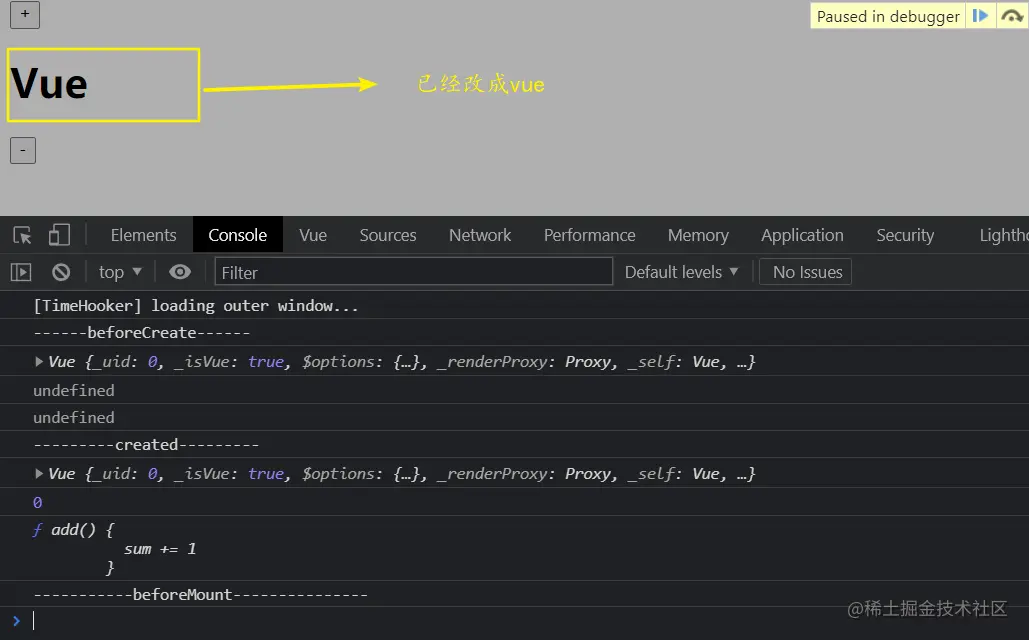Activate the inspect element picker icon
1029x640 pixels.
click(22, 235)
